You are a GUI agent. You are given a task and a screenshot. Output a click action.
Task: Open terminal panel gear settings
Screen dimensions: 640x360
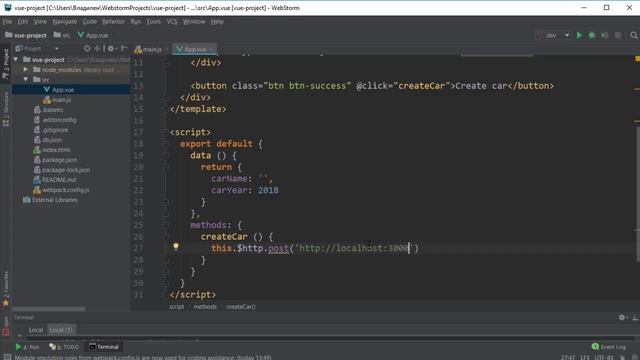pos(622,317)
